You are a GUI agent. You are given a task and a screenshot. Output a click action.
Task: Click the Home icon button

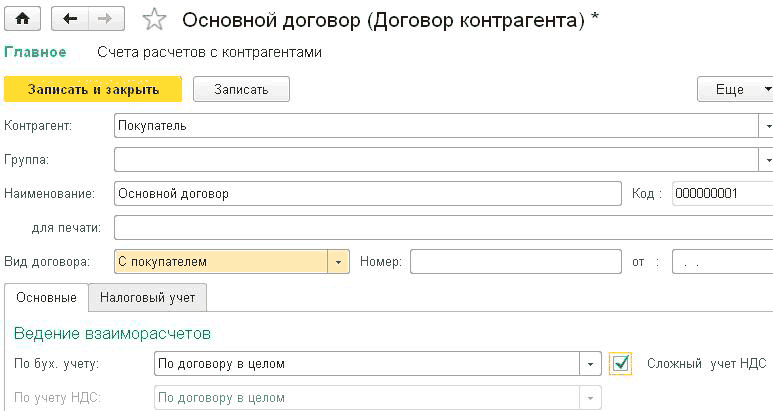tap(22, 19)
